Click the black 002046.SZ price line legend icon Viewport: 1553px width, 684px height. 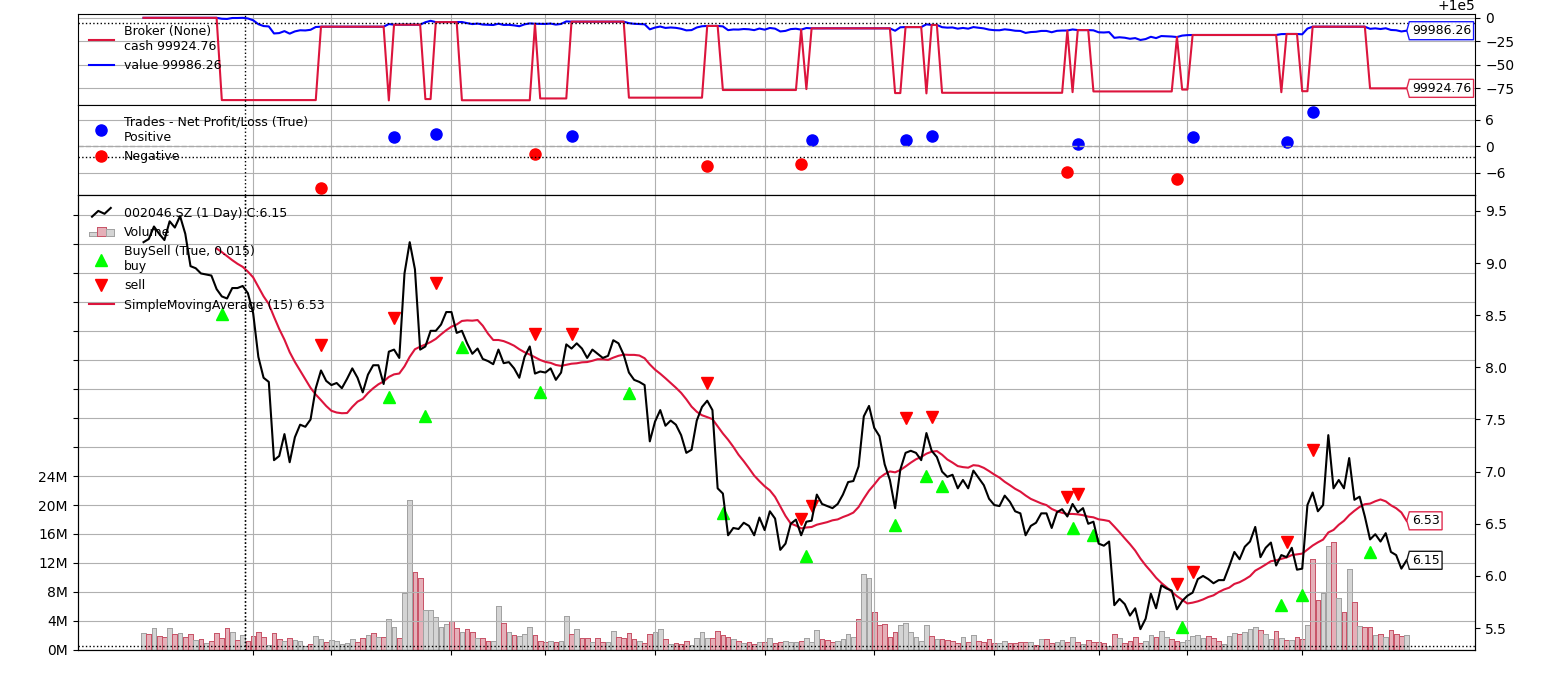pyautogui.click(x=101, y=213)
